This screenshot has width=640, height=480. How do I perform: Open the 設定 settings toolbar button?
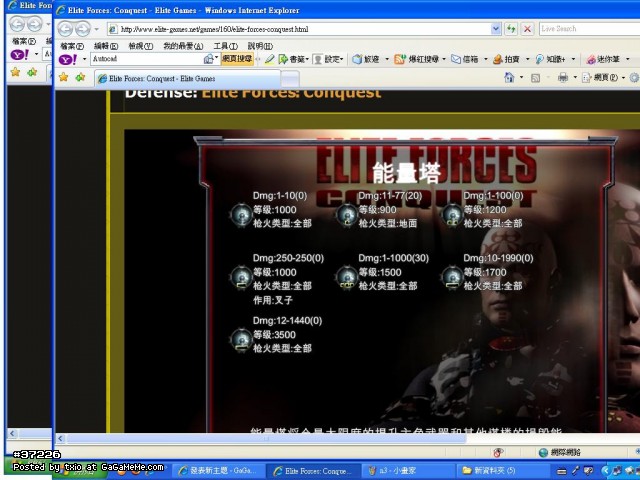[x=328, y=60]
